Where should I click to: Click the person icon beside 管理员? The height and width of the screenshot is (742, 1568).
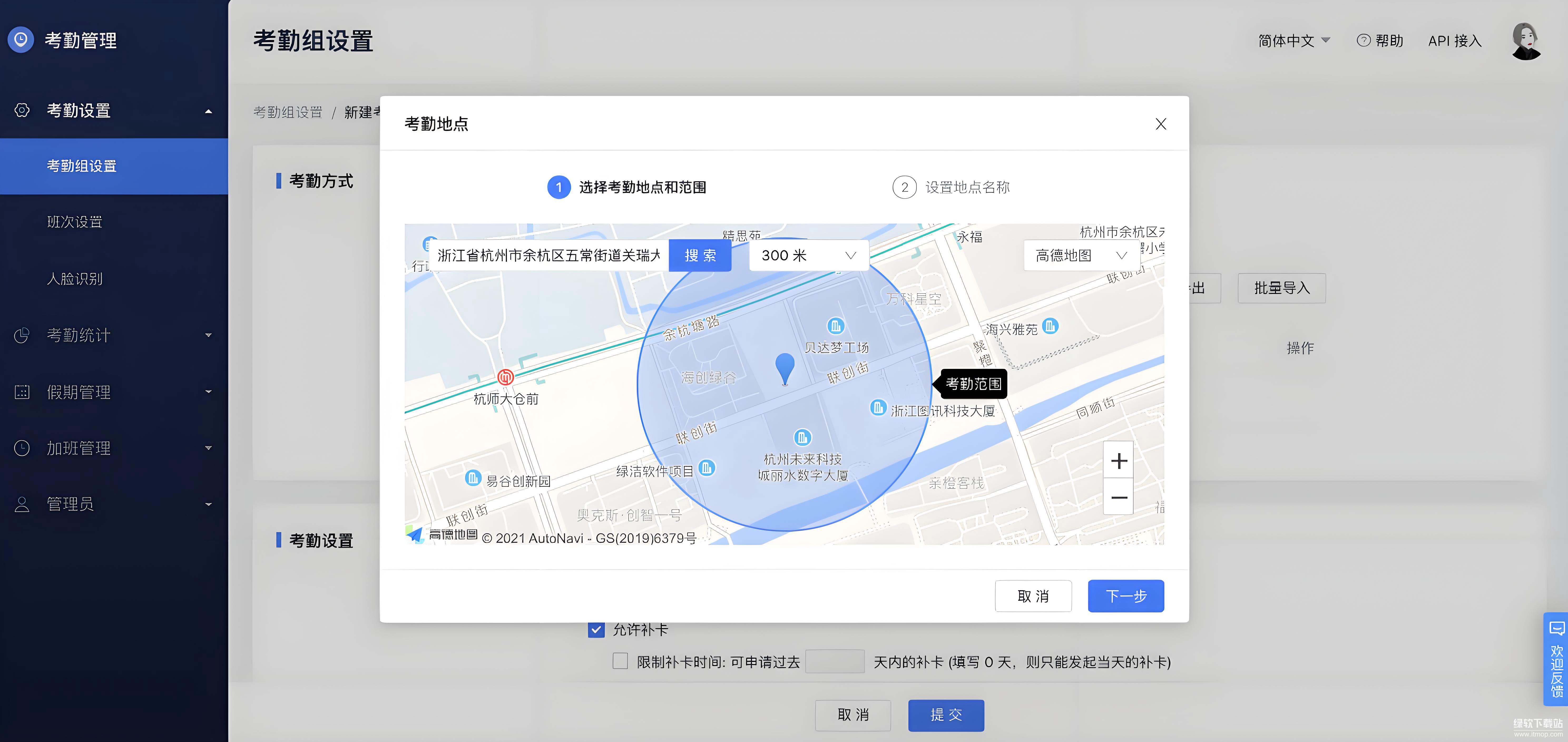pos(22,504)
